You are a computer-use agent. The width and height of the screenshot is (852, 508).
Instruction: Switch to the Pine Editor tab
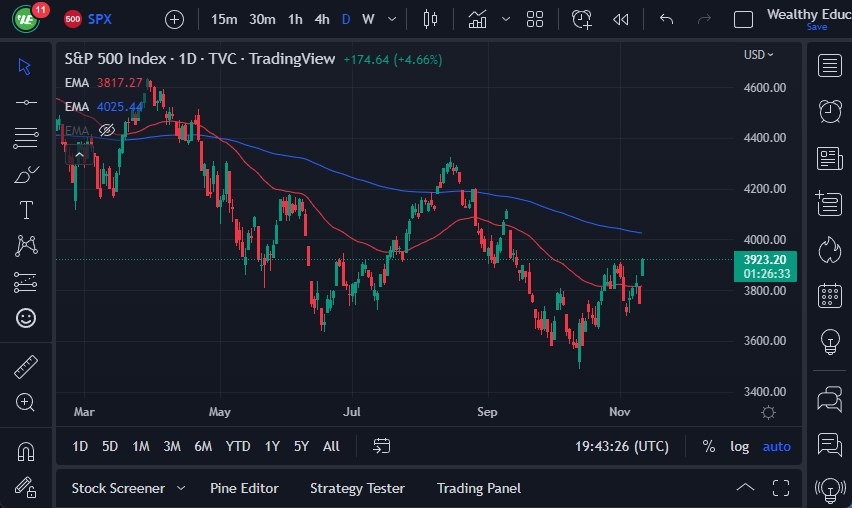pyautogui.click(x=244, y=488)
